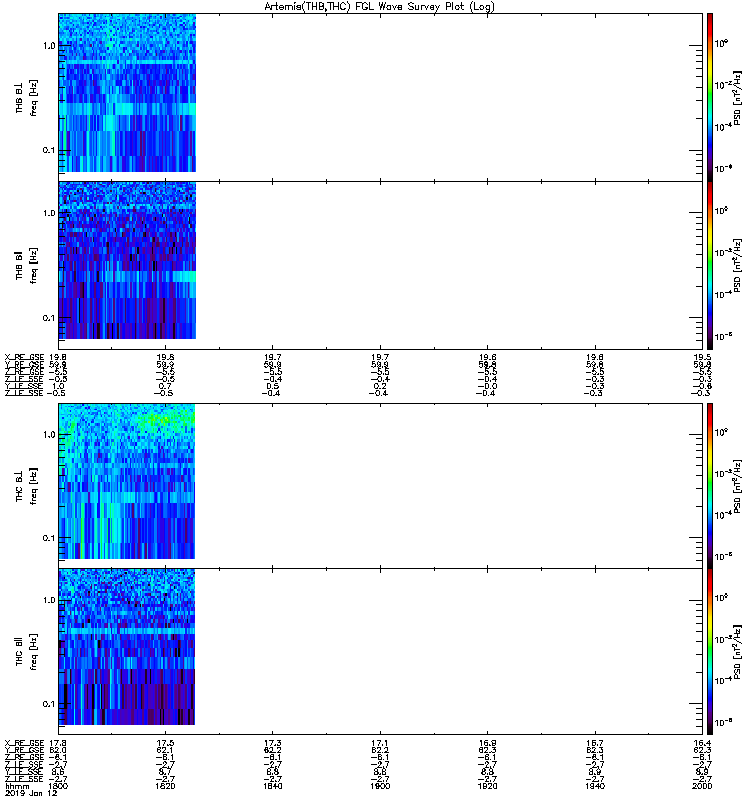Click the THC Y_RE_GSE value '62.1'
Image resolution: width=750 pixels, height=800 pixels.
[x=165, y=750]
